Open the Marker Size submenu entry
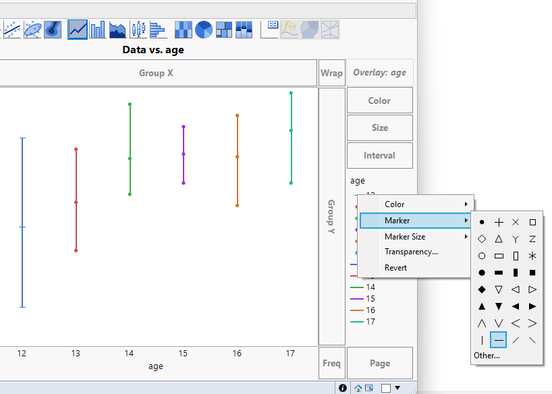552x394 pixels. (x=416, y=237)
